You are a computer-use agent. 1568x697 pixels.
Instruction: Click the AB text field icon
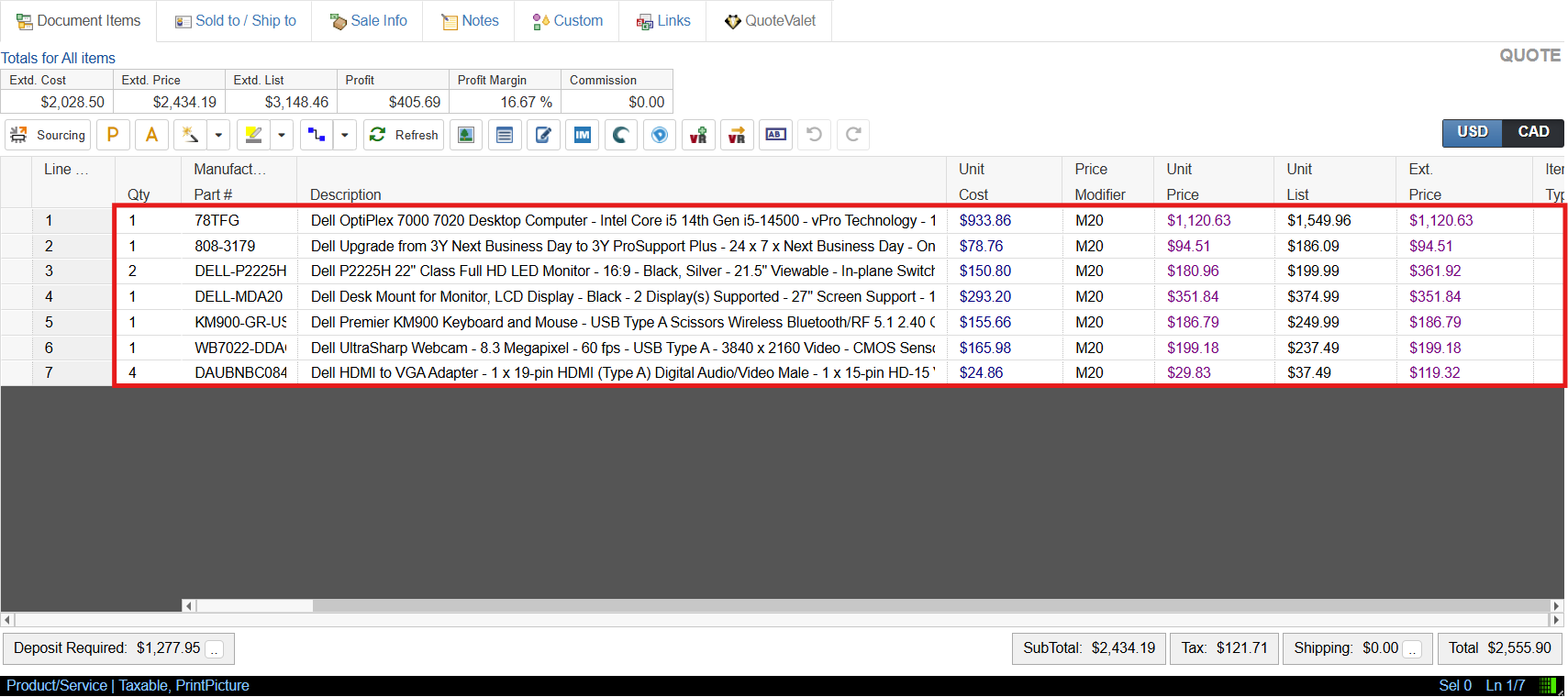775,135
